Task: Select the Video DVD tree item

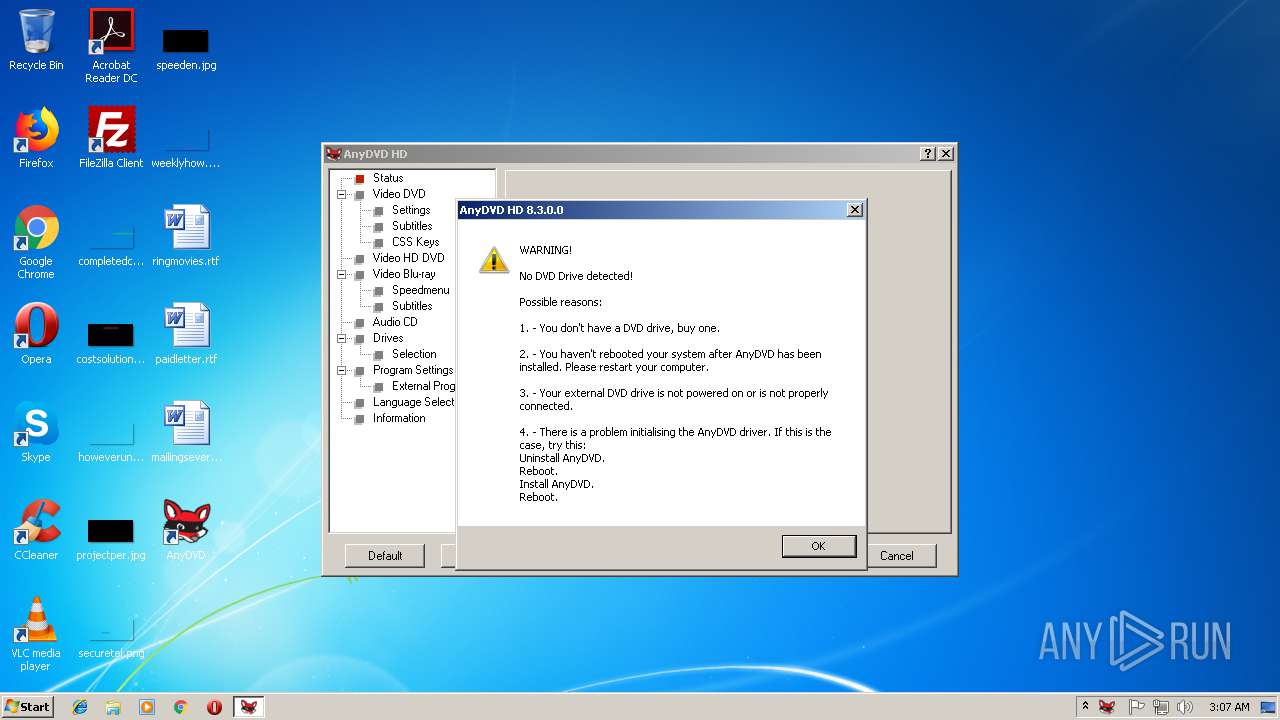Action: [399, 194]
